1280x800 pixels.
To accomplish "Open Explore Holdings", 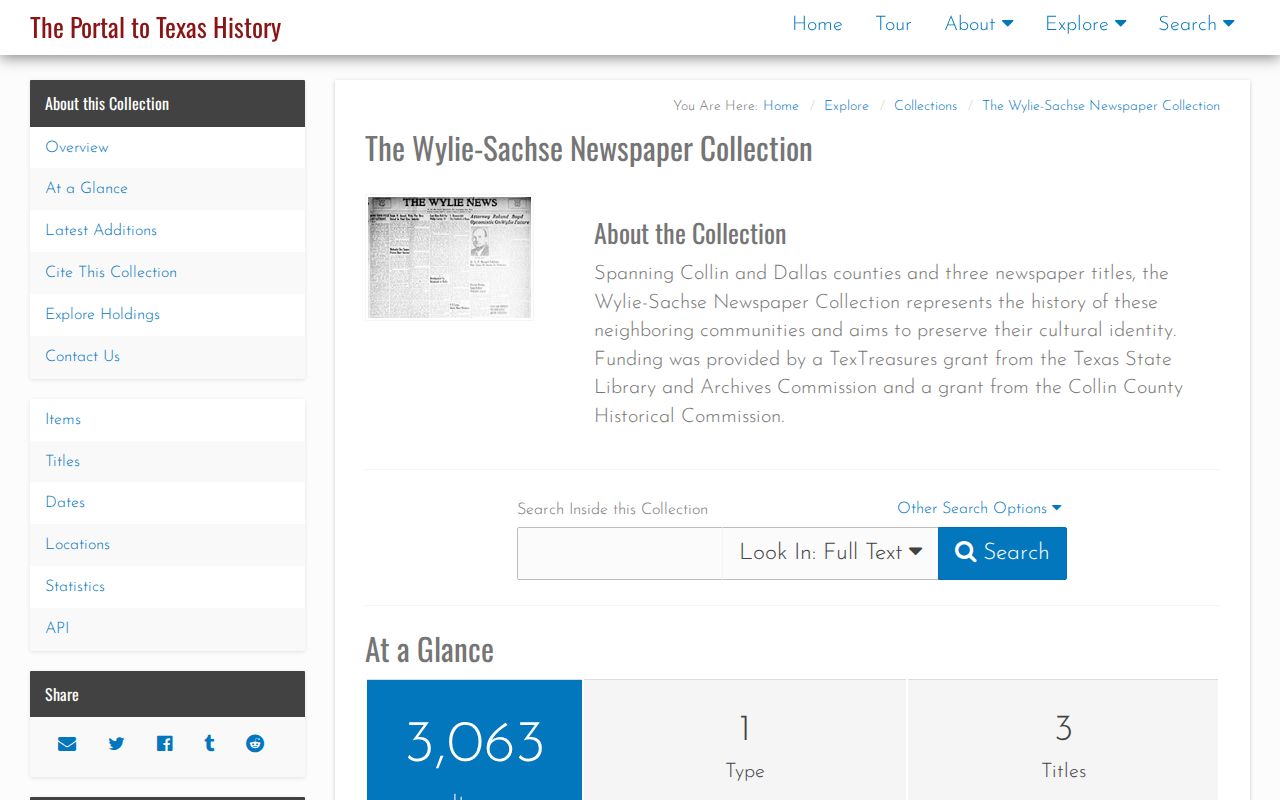I will [x=168, y=315].
